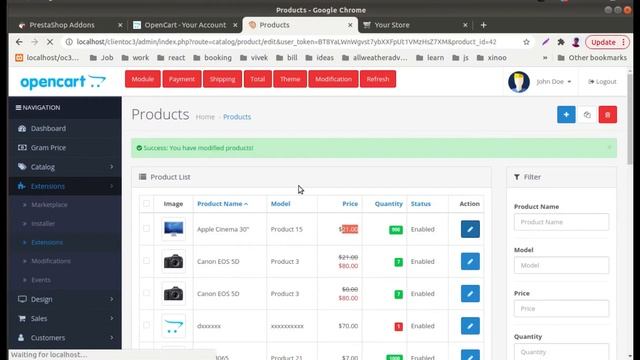
Task: Open Other bookmarks folder
Action: coord(592,58)
